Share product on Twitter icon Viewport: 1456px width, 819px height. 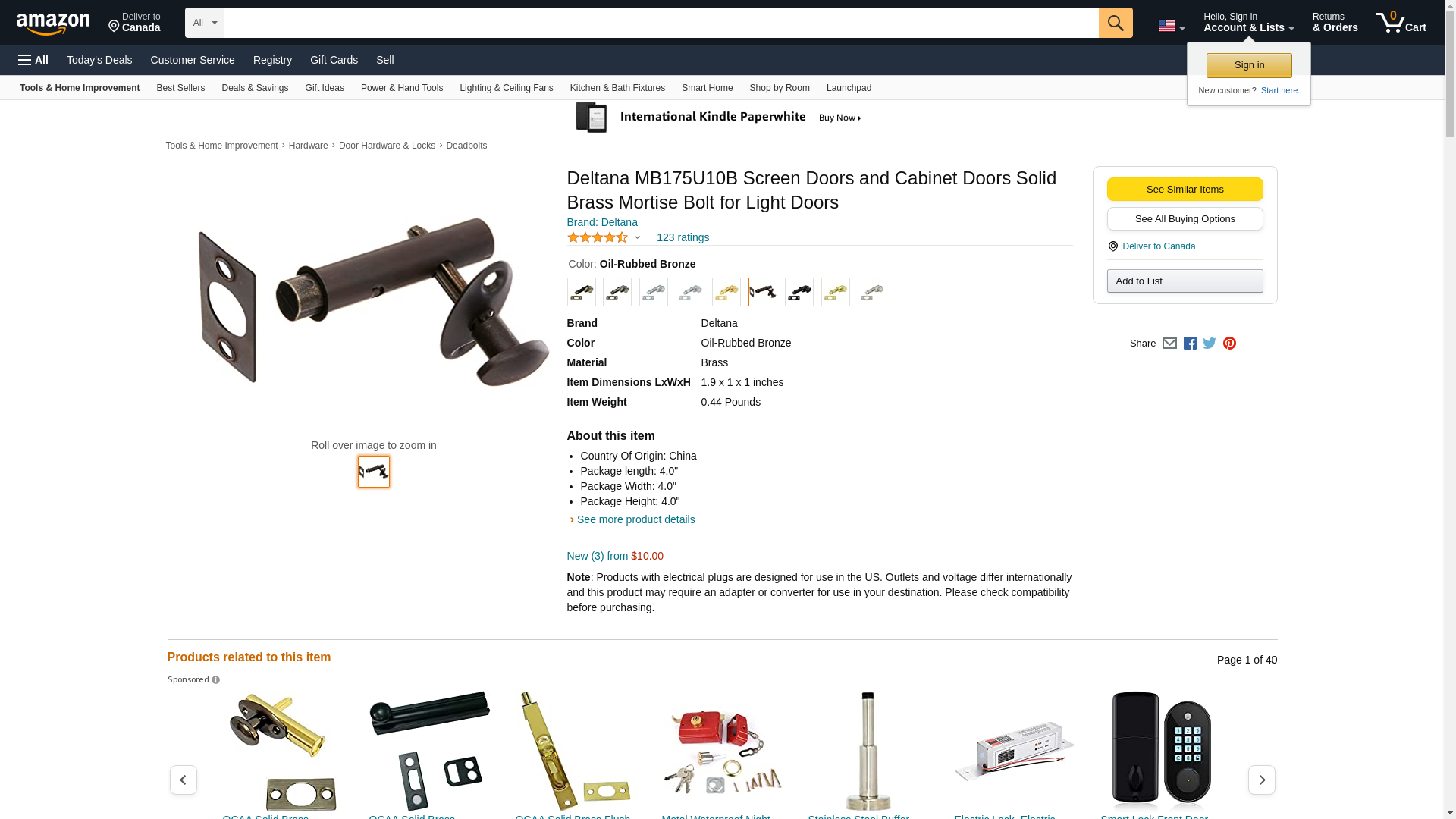point(1210,344)
